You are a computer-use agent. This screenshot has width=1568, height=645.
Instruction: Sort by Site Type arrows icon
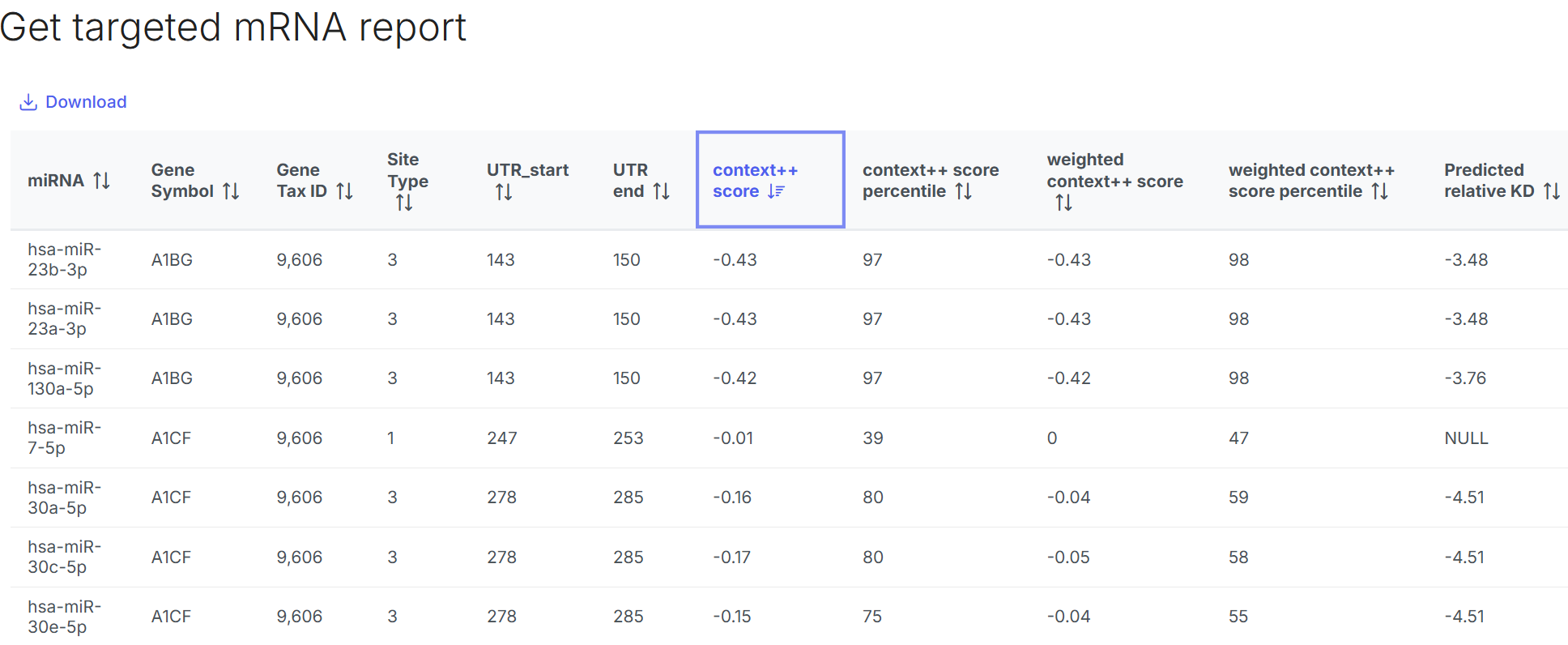404,203
